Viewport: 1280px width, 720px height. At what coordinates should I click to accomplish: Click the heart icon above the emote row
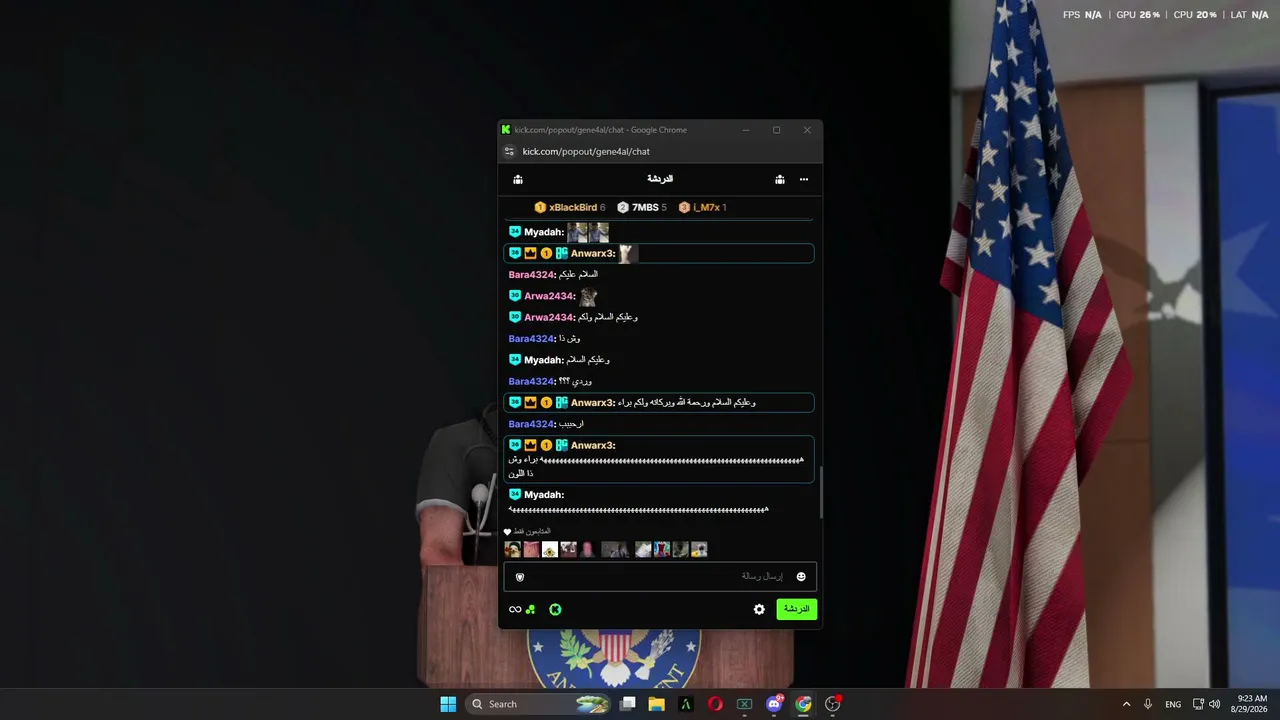coord(507,532)
